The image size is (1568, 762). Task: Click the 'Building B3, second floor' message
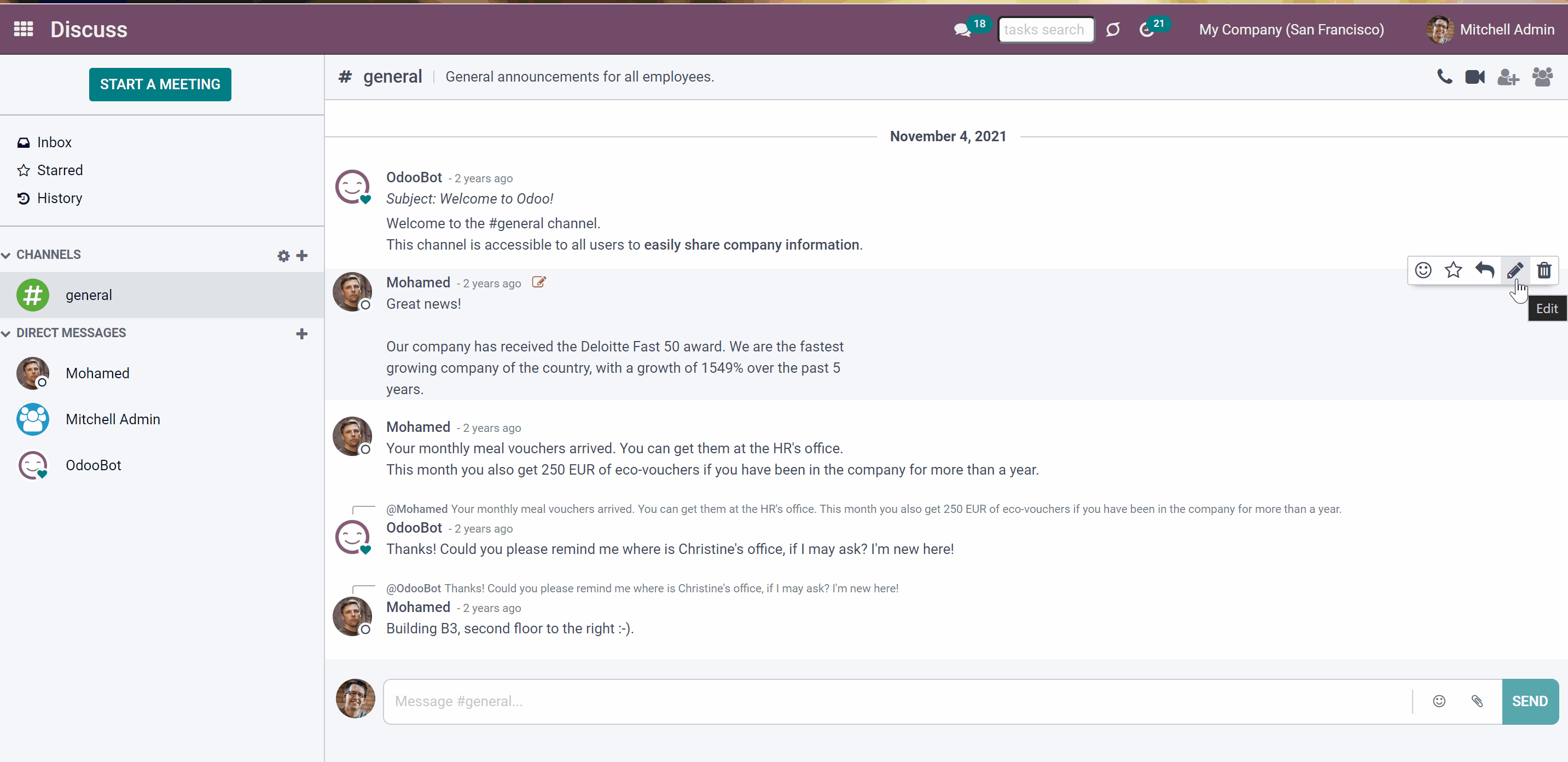[x=510, y=628]
